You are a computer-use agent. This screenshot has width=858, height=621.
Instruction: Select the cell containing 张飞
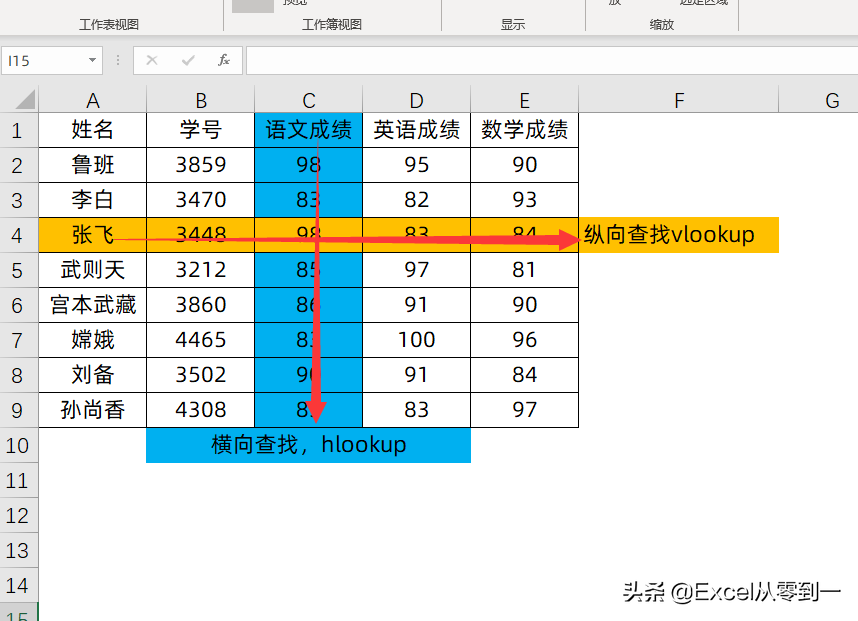93,234
